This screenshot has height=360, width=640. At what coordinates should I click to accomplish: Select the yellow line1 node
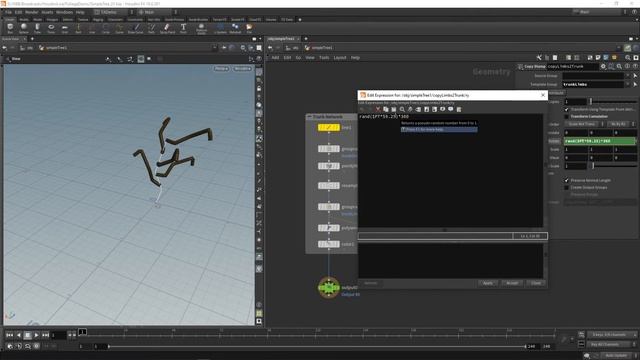[x=329, y=128]
